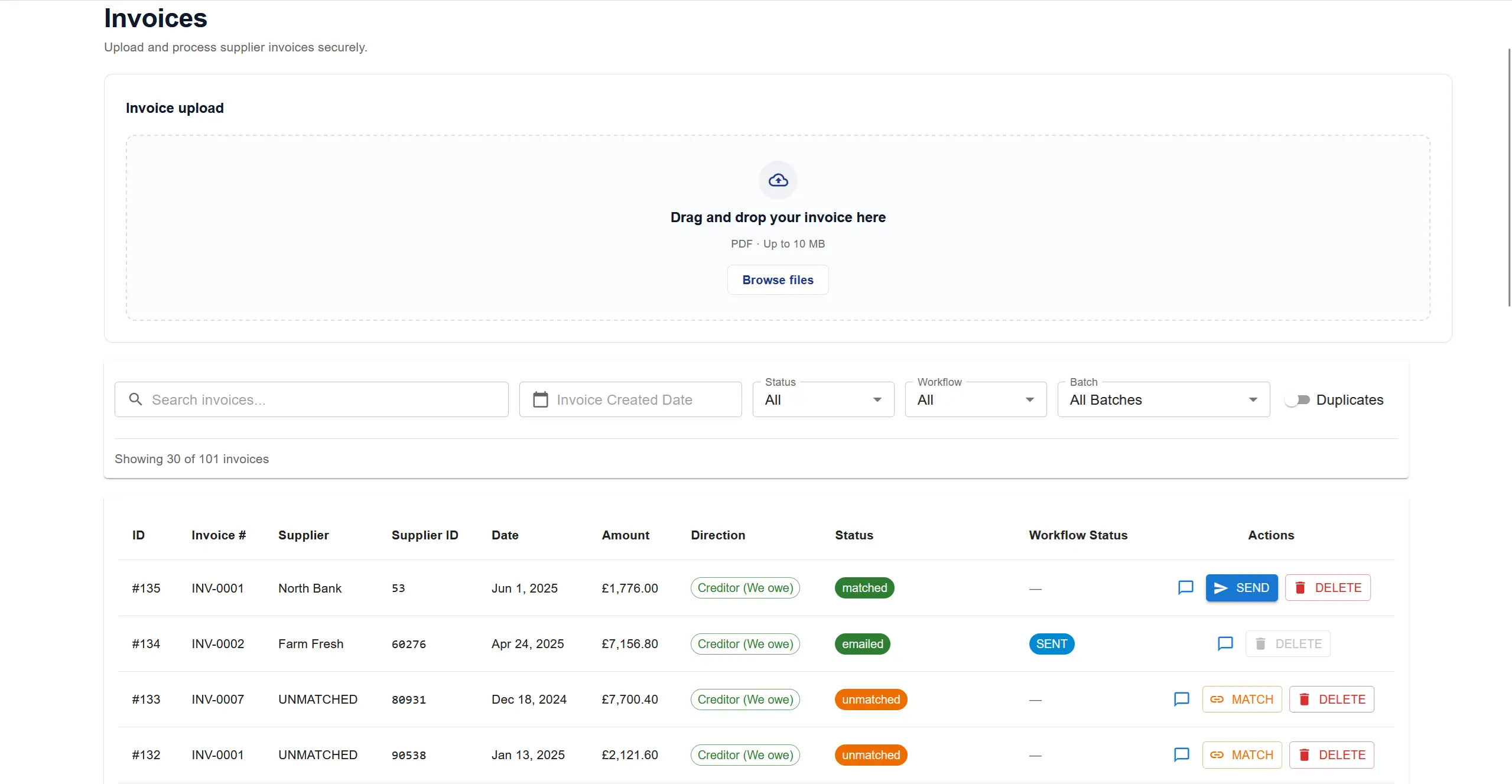
Task: Click the Invoice Created Date field
Action: [x=630, y=399]
